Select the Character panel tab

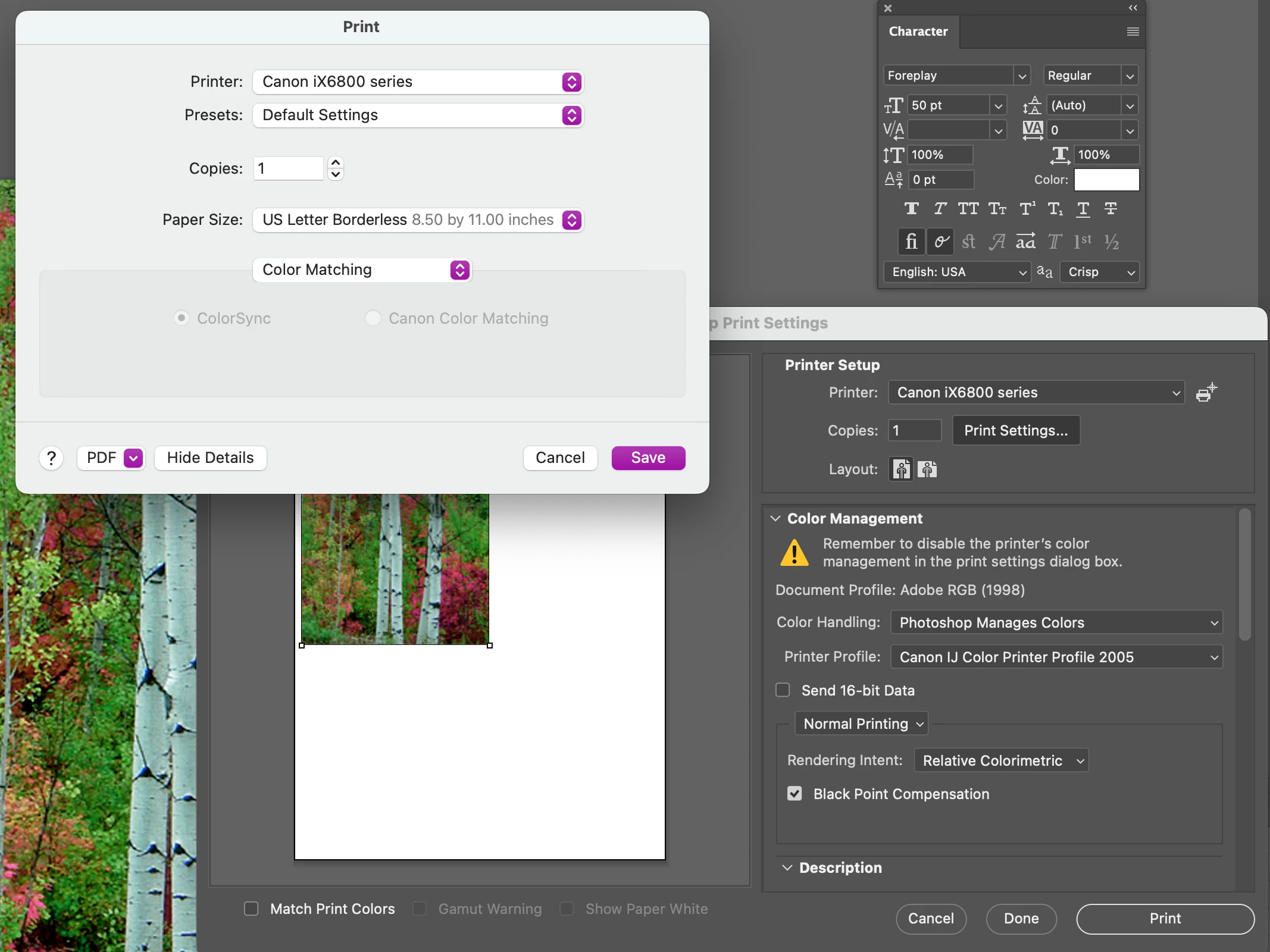pyautogui.click(x=918, y=32)
